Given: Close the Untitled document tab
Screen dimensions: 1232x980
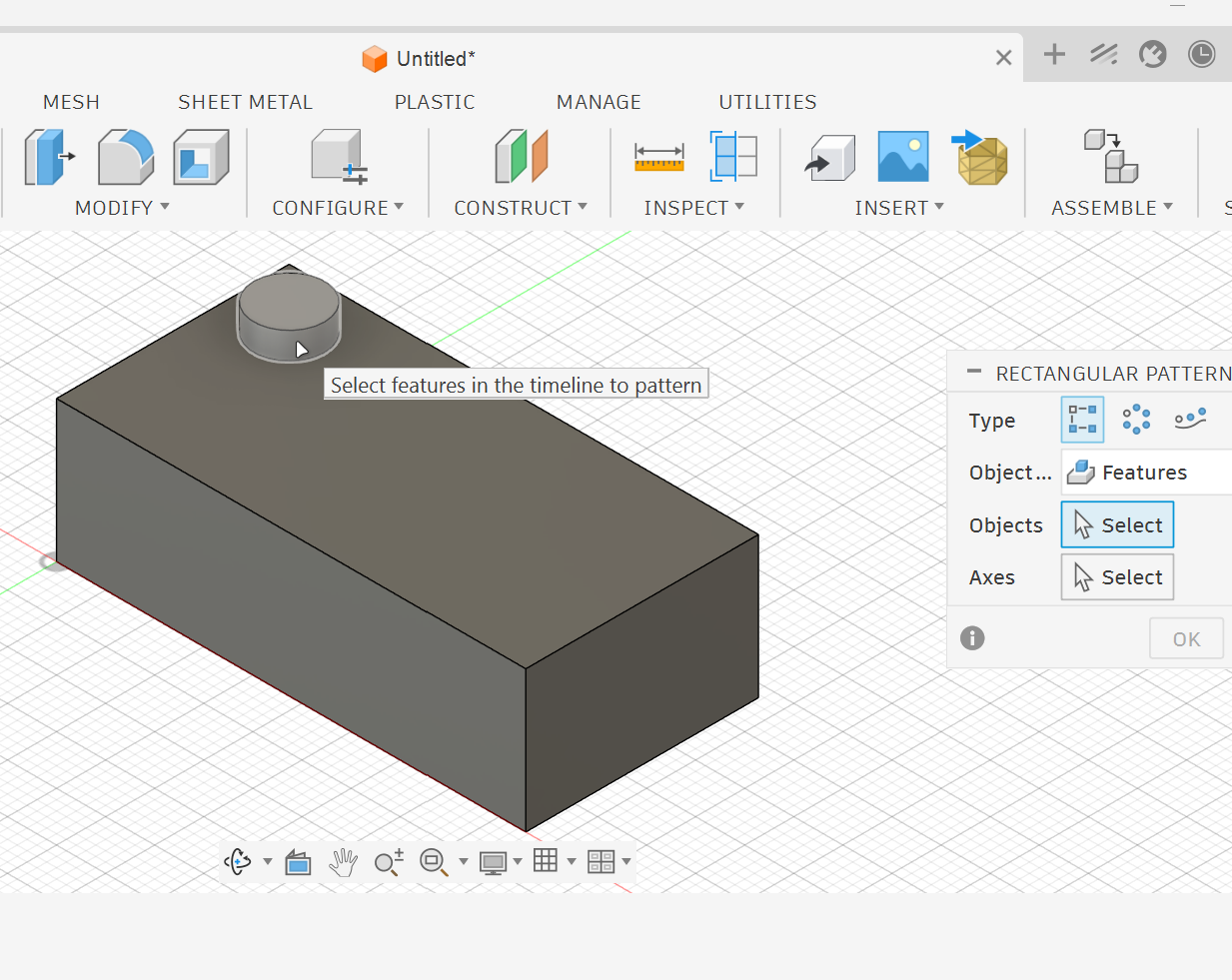Looking at the screenshot, I should coord(1004,58).
